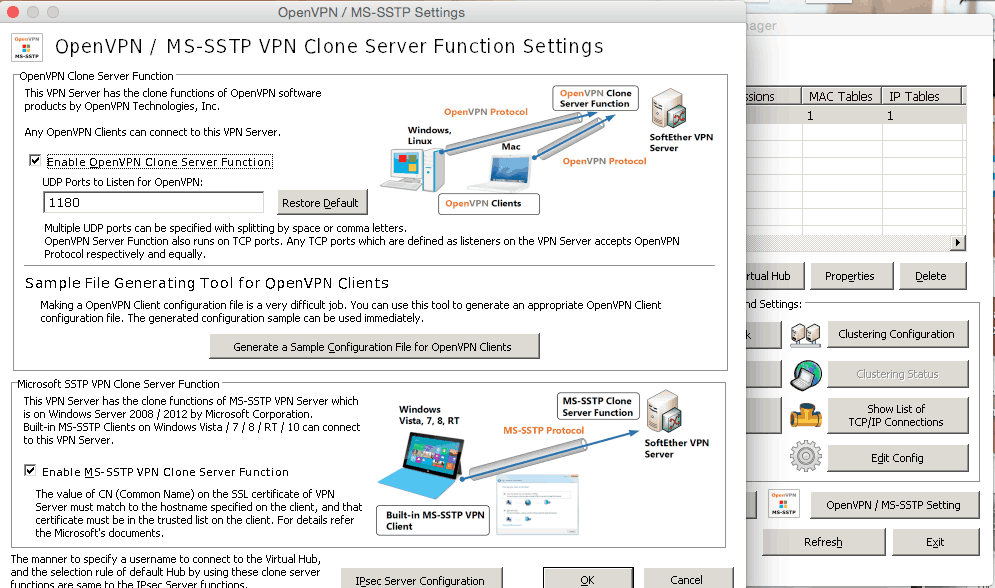The image size is (995, 588).
Task: Click the Built-in MS-SSTP VPN Client label
Action: [433, 520]
